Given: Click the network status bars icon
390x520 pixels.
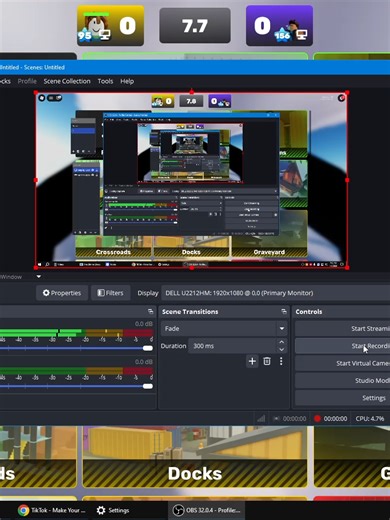Looking at the screenshot, I should [x=261, y=419].
